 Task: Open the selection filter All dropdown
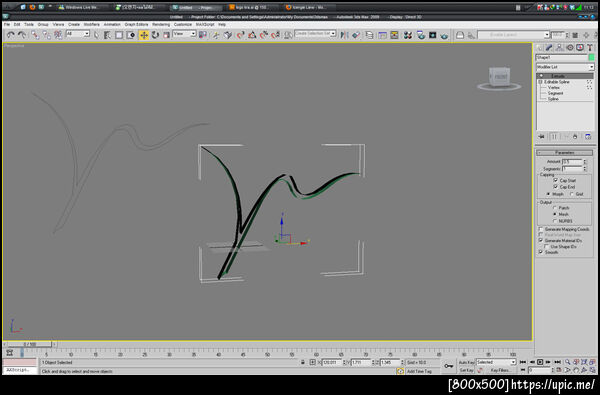[78, 34]
